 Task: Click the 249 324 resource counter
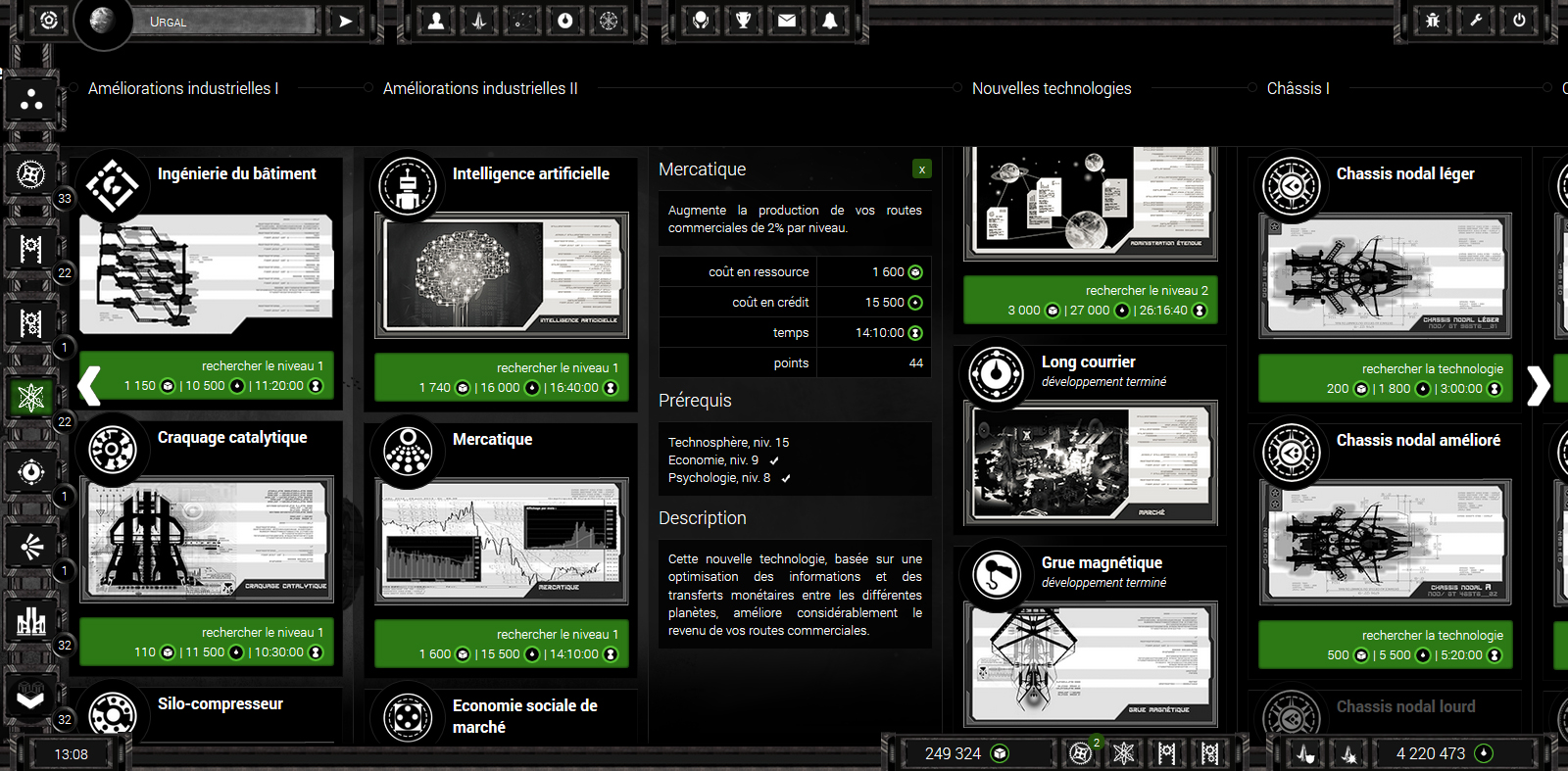click(x=966, y=753)
